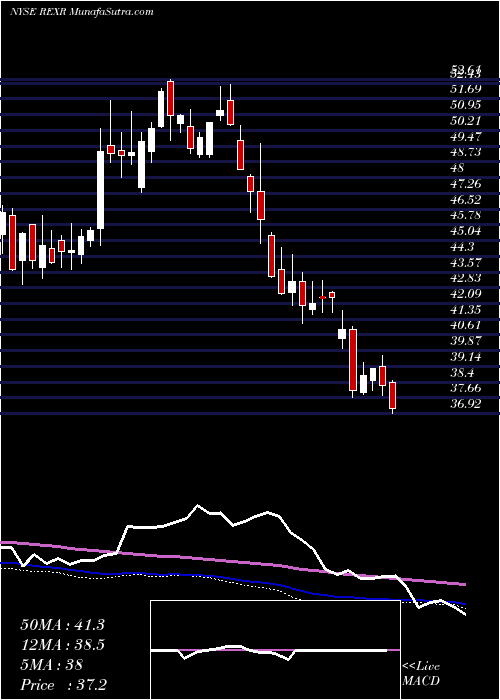This screenshot has height=700, width=500.
Task: Click the highest red candle near 51.69
Action: click(x=170, y=99)
